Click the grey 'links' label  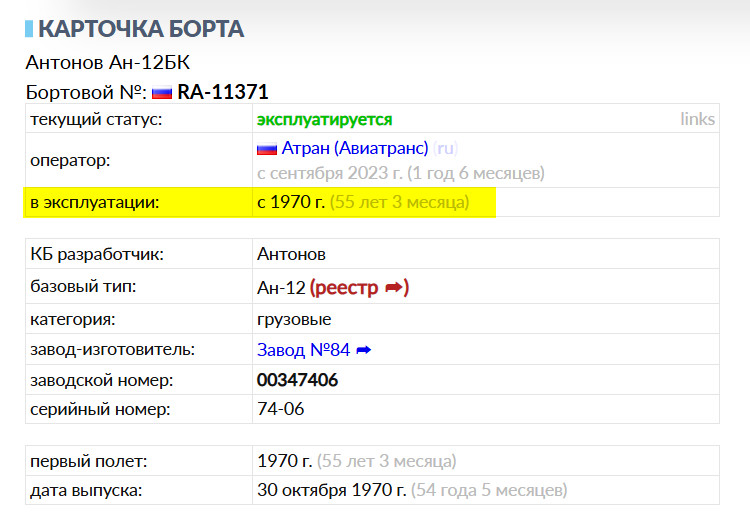[697, 119]
